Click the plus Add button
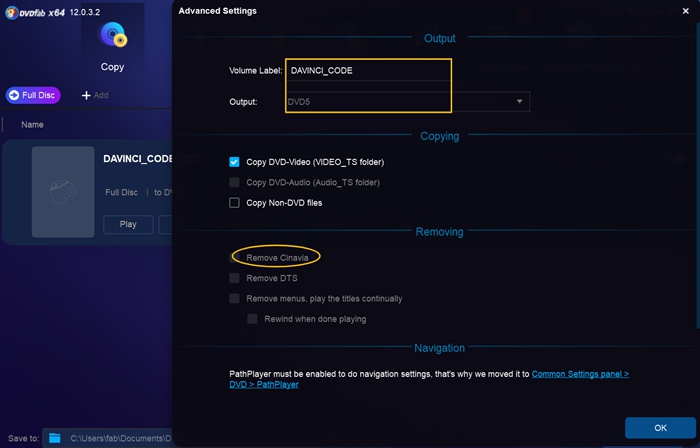This screenshot has width=700, height=448. pos(95,95)
